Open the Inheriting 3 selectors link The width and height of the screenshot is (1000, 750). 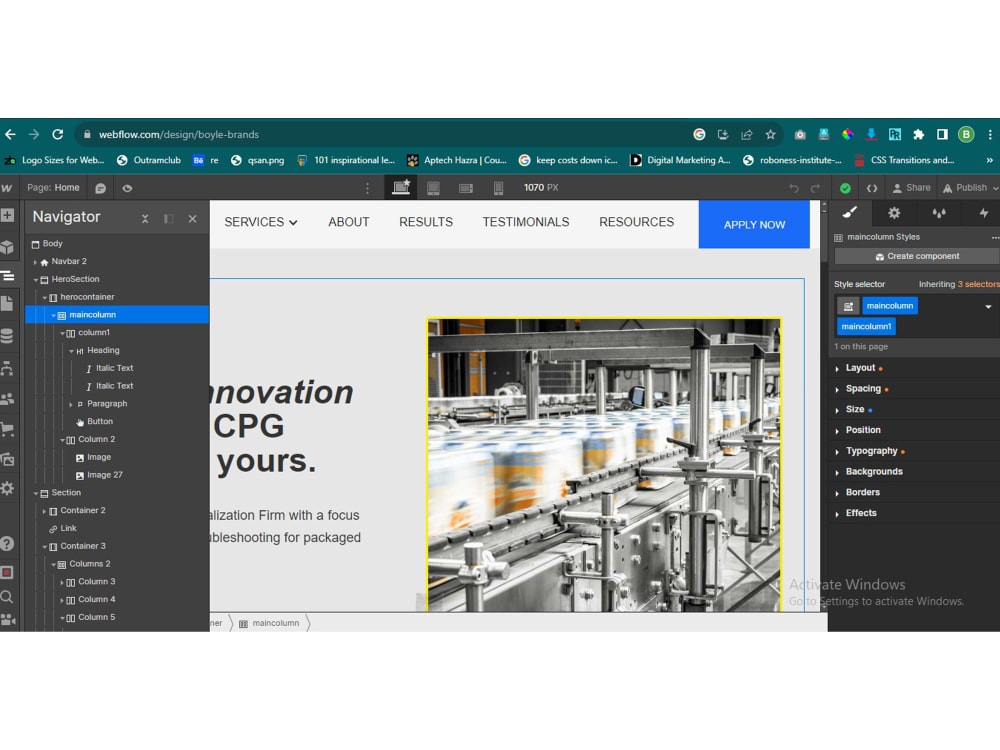pyautogui.click(x=978, y=284)
